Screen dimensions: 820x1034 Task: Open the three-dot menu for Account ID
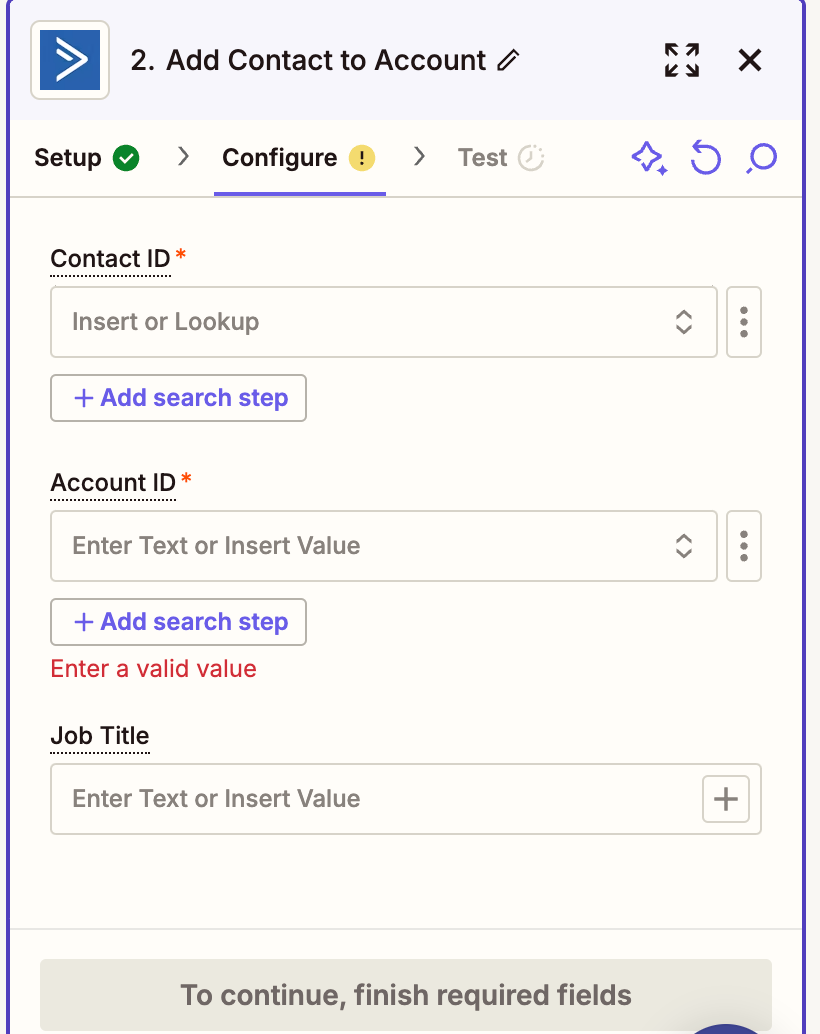pyautogui.click(x=743, y=546)
